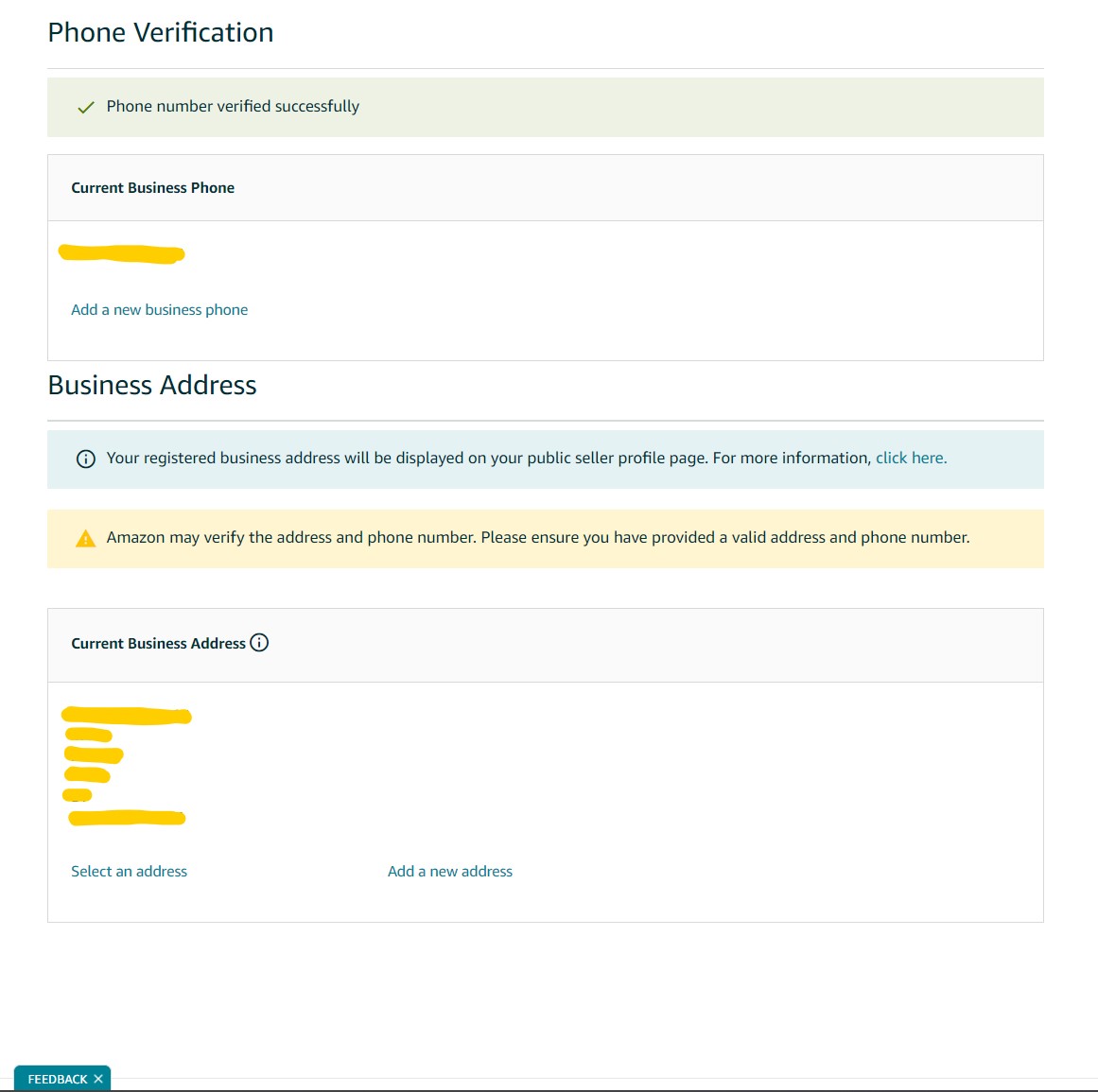The width and height of the screenshot is (1098, 1092).
Task: Click the Business Address heading
Action: pos(152,385)
